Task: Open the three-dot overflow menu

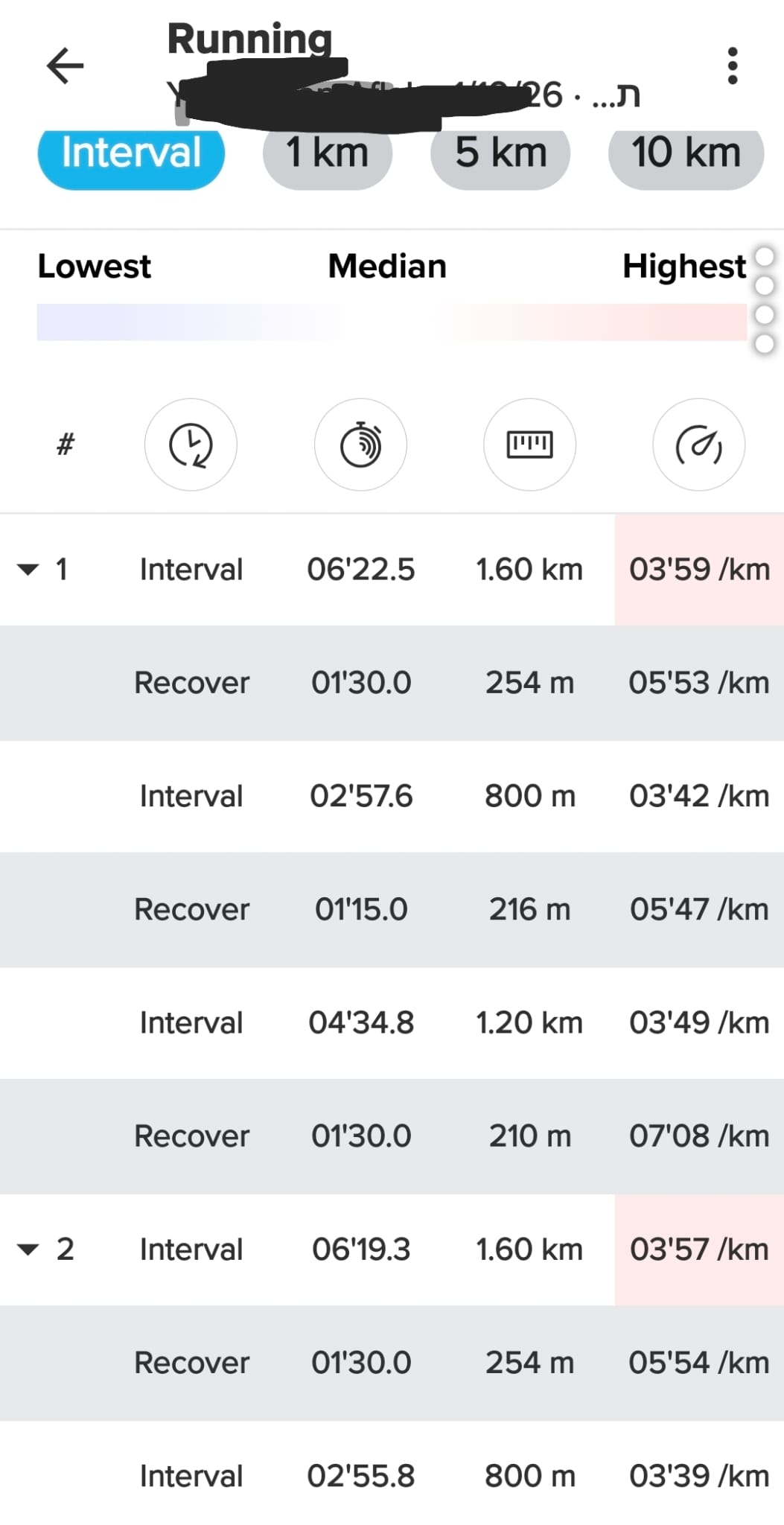Action: click(x=733, y=66)
